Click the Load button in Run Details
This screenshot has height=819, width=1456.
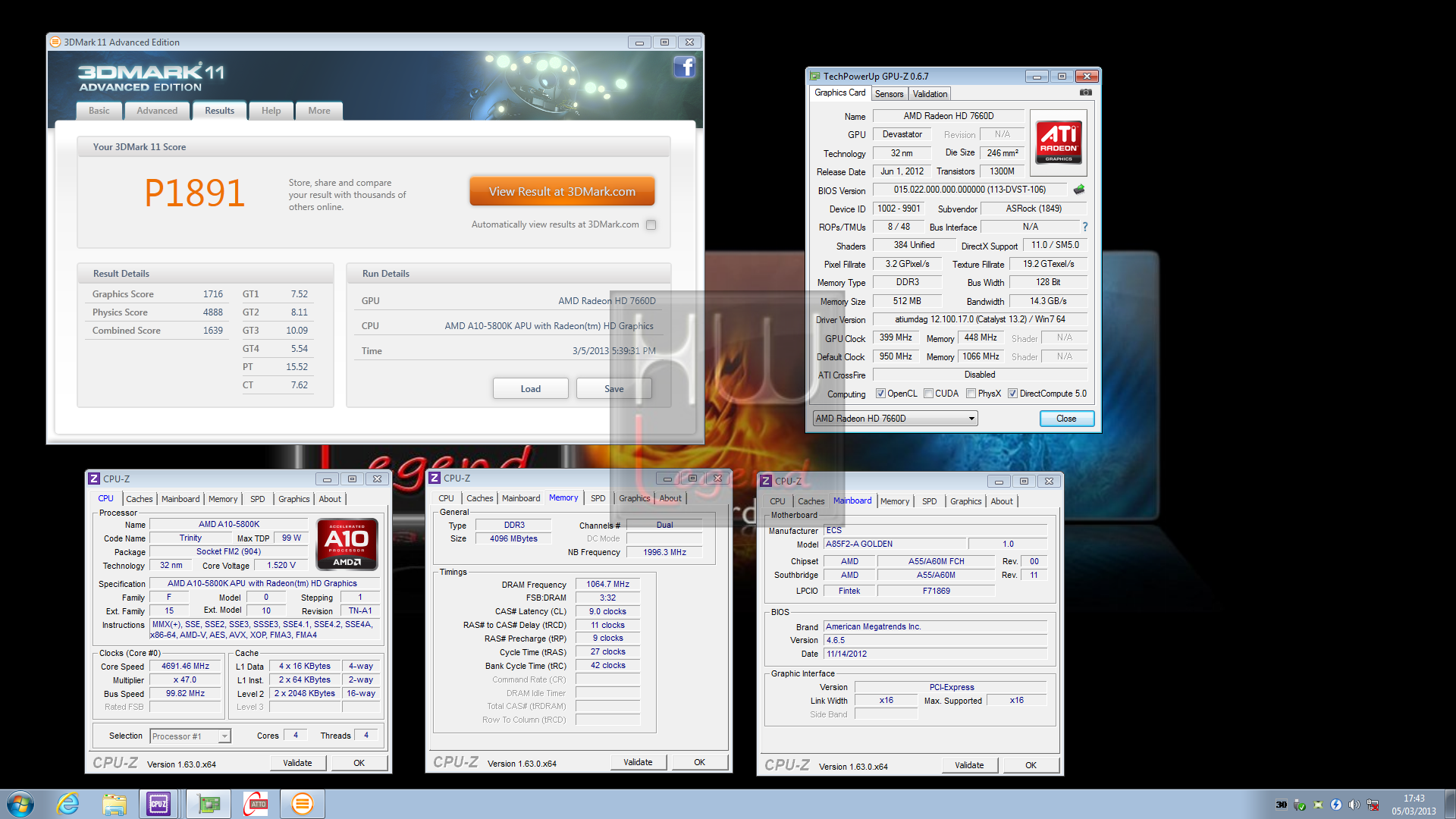pos(531,389)
